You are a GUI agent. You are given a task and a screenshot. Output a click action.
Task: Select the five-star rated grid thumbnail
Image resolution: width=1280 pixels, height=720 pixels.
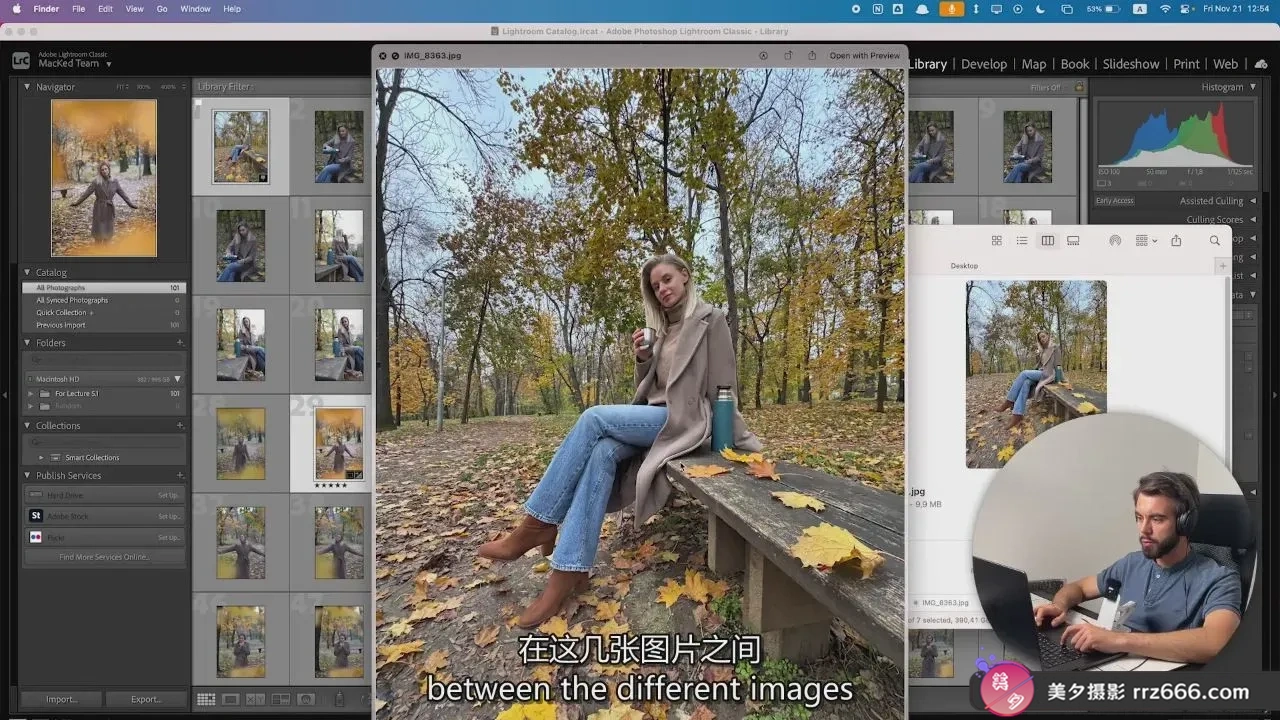coord(339,444)
